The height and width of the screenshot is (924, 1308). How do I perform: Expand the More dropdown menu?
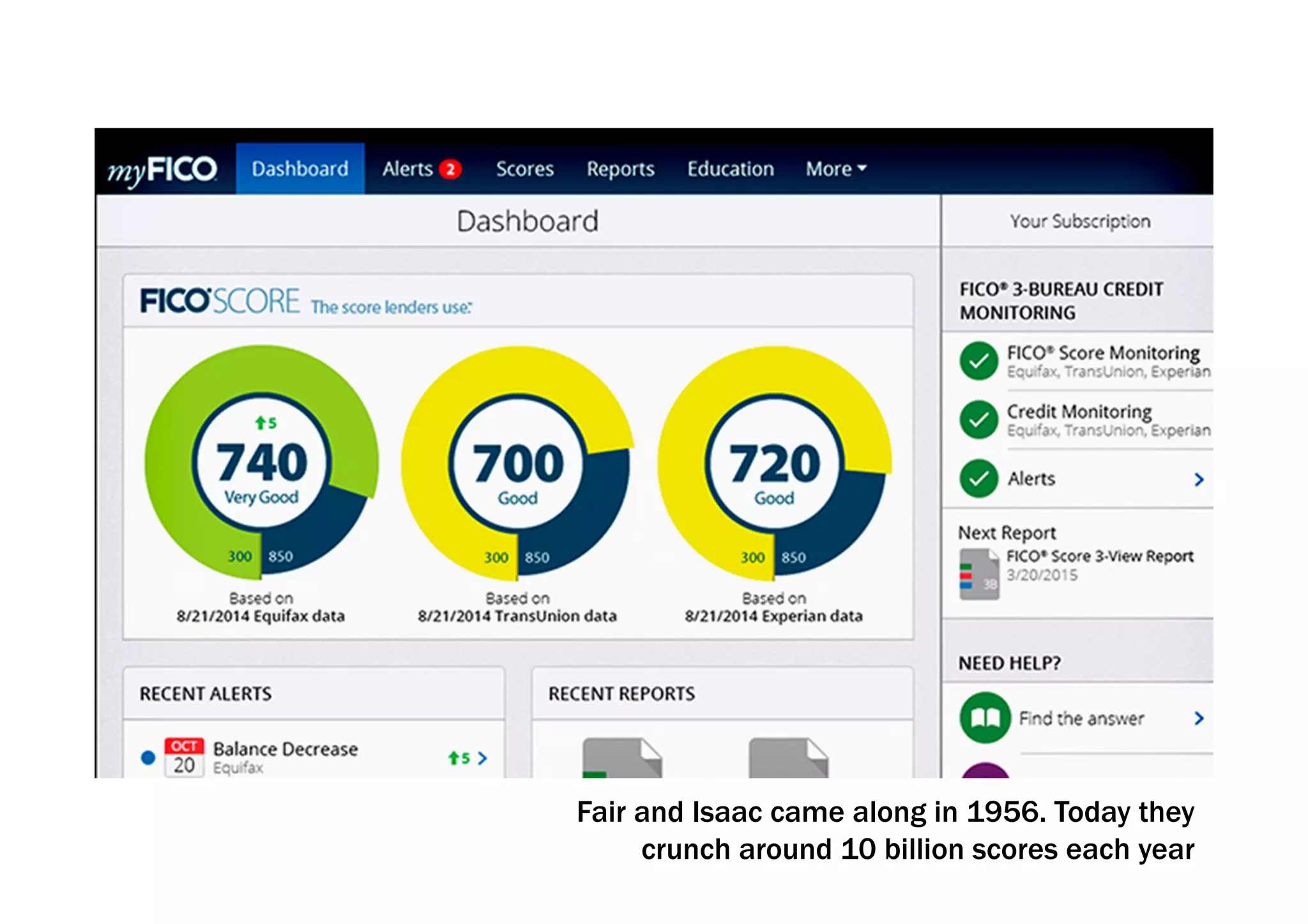click(835, 169)
